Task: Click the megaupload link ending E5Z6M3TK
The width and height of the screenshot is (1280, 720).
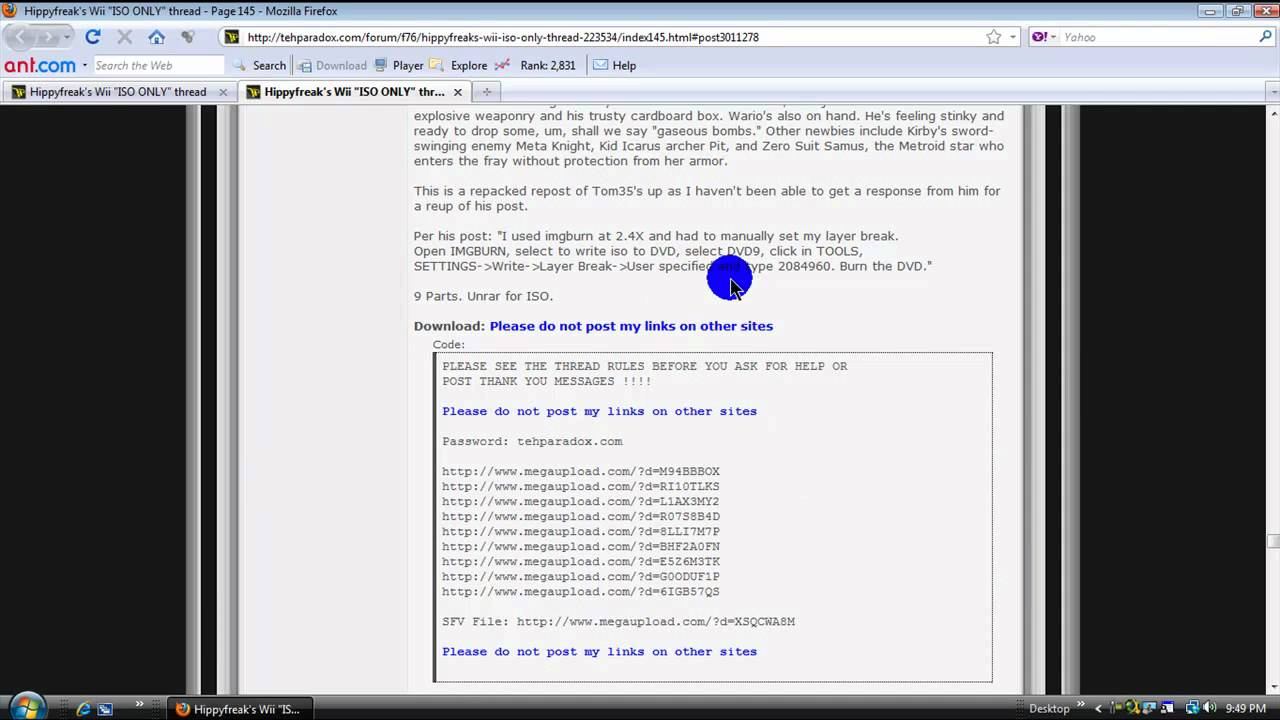Action: [581, 561]
